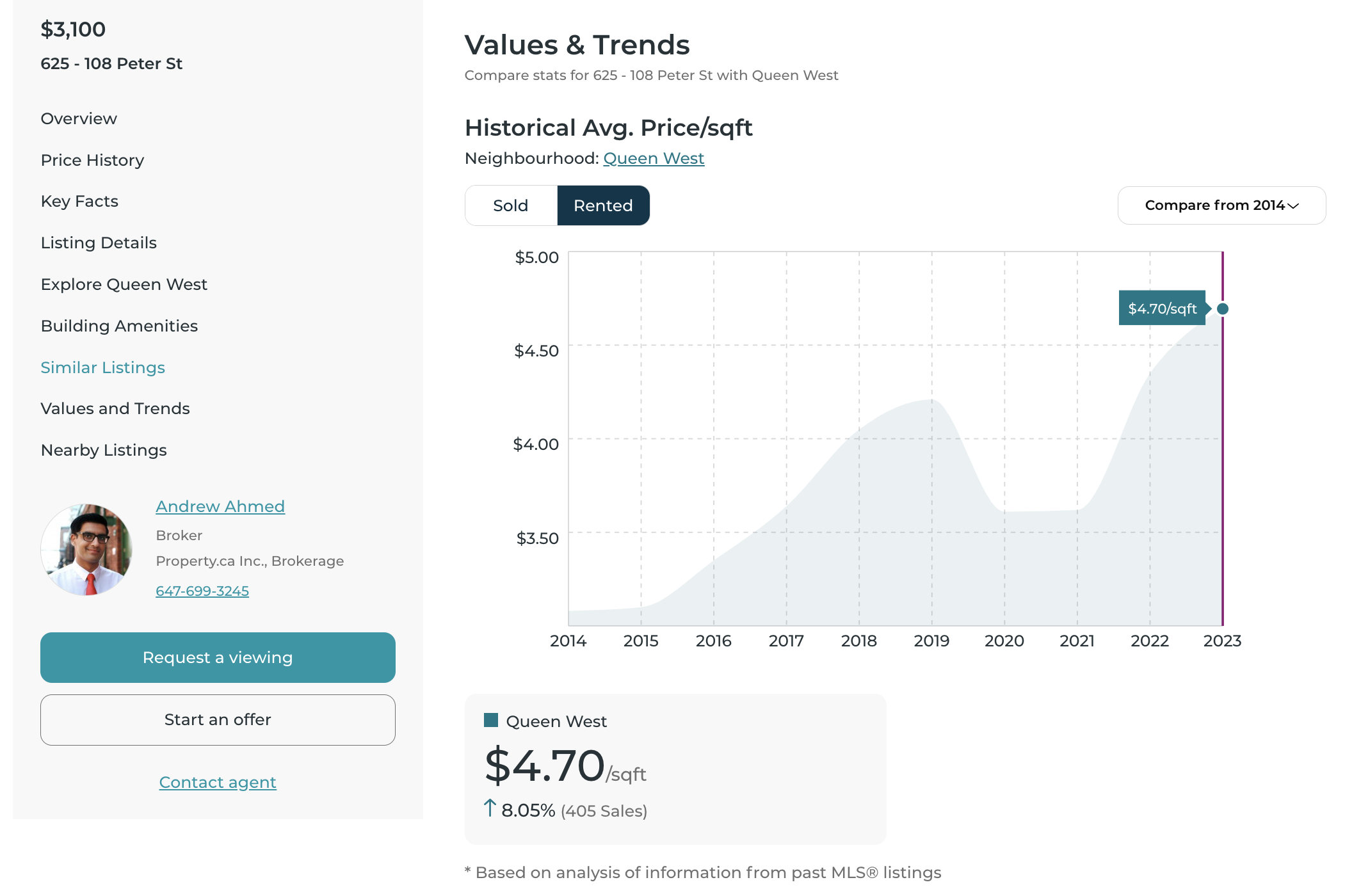1361x896 pixels.
Task: Call the 647-699-3245 phone link
Action: tap(202, 591)
